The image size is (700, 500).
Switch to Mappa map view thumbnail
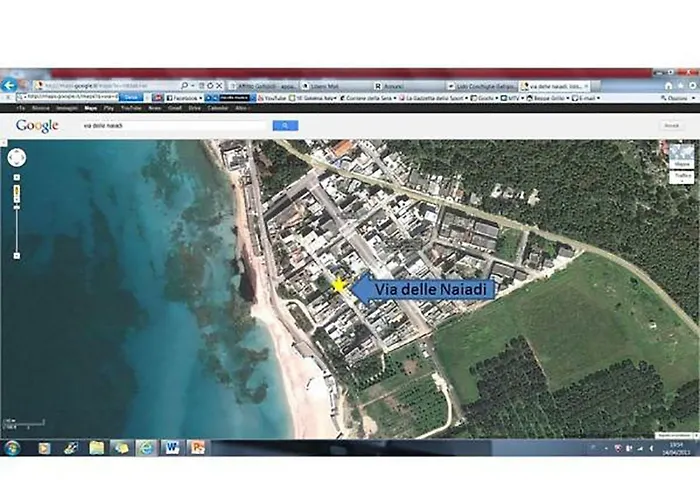682,156
